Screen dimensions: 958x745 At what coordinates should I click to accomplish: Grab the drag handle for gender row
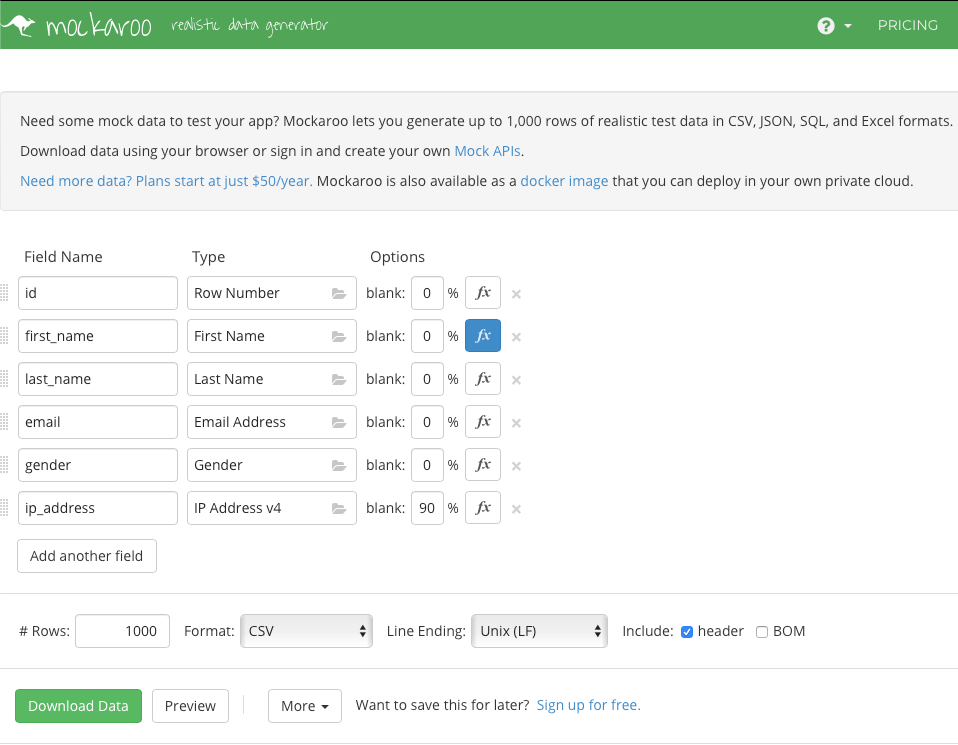click(4, 464)
